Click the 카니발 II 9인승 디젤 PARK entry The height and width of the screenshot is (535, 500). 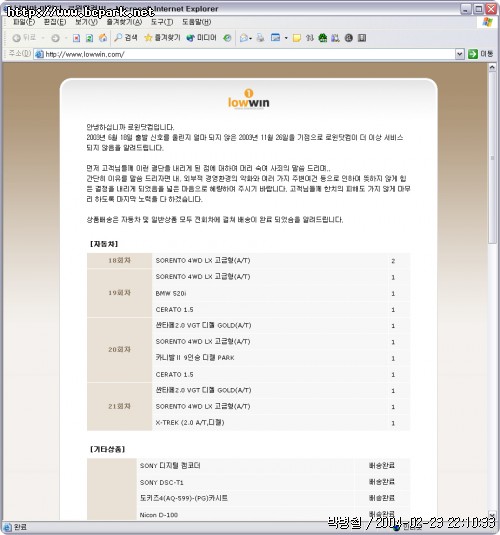[x=195, y=358]
